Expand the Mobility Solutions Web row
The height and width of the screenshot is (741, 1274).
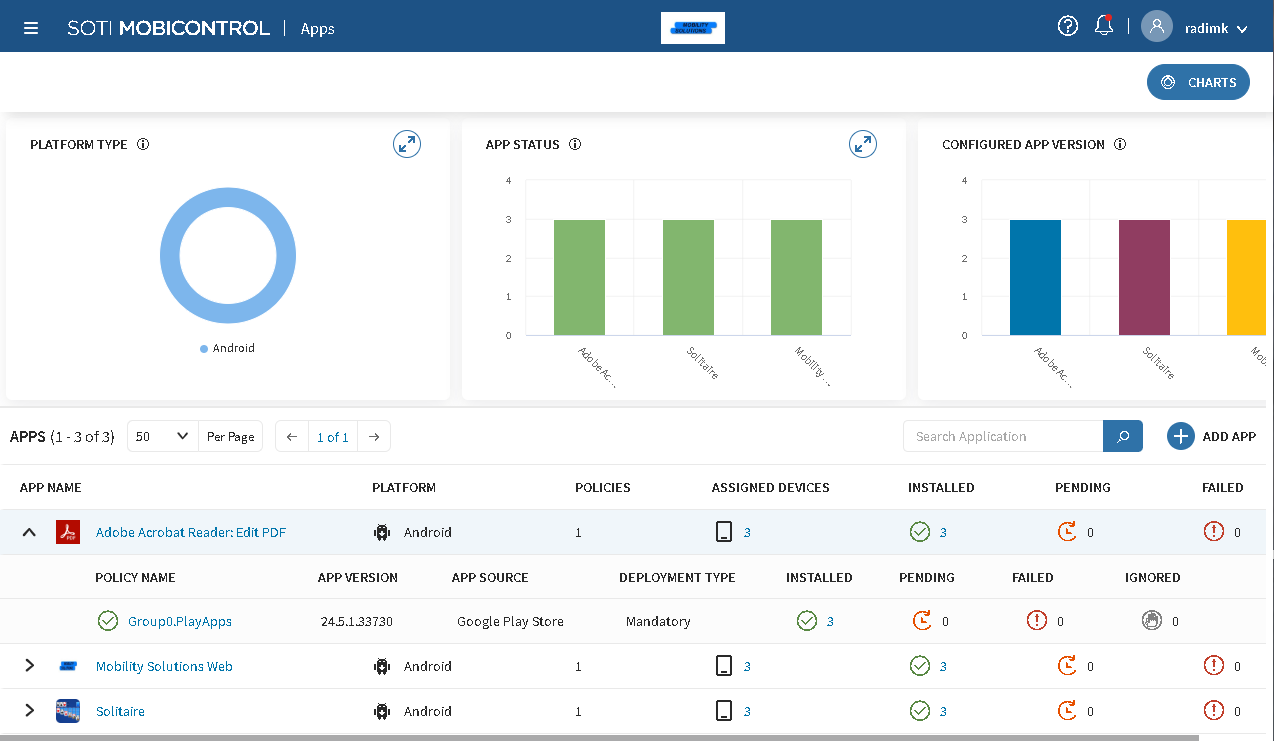click(29, 666)
